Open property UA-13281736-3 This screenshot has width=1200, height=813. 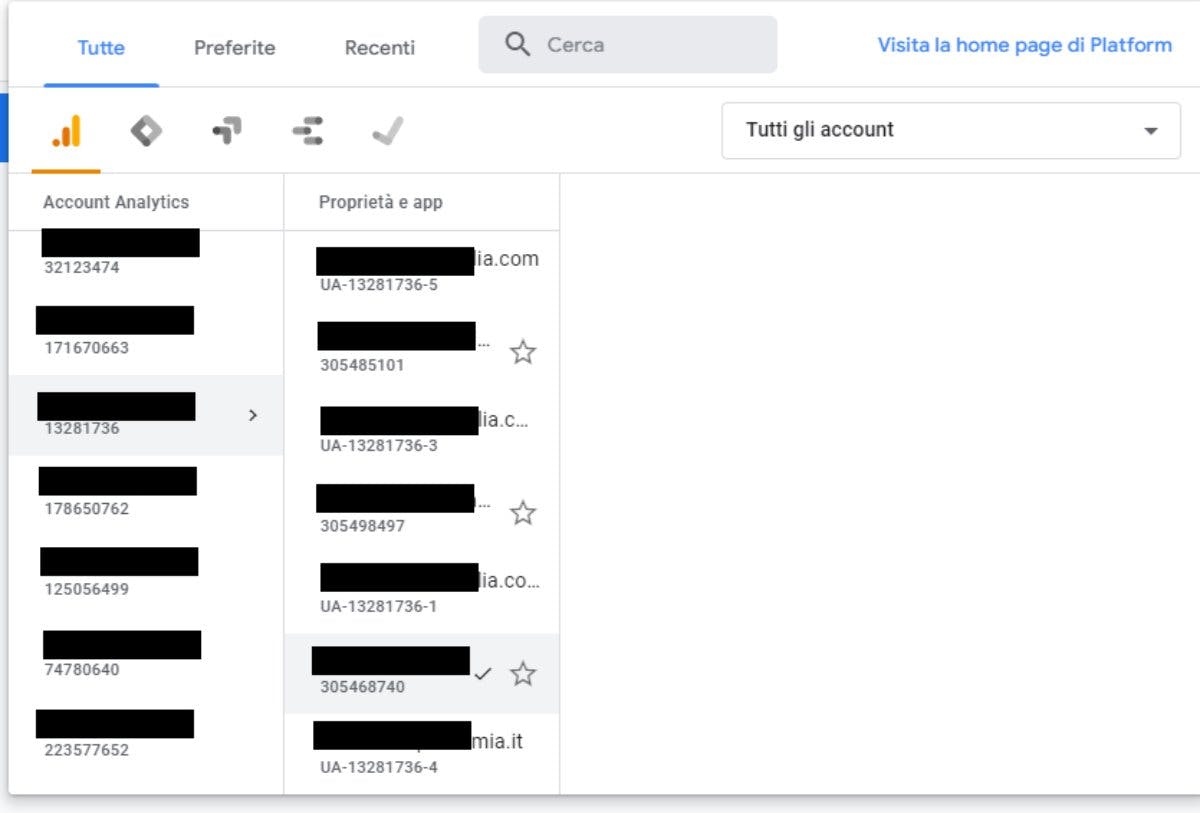pos(422,432)
